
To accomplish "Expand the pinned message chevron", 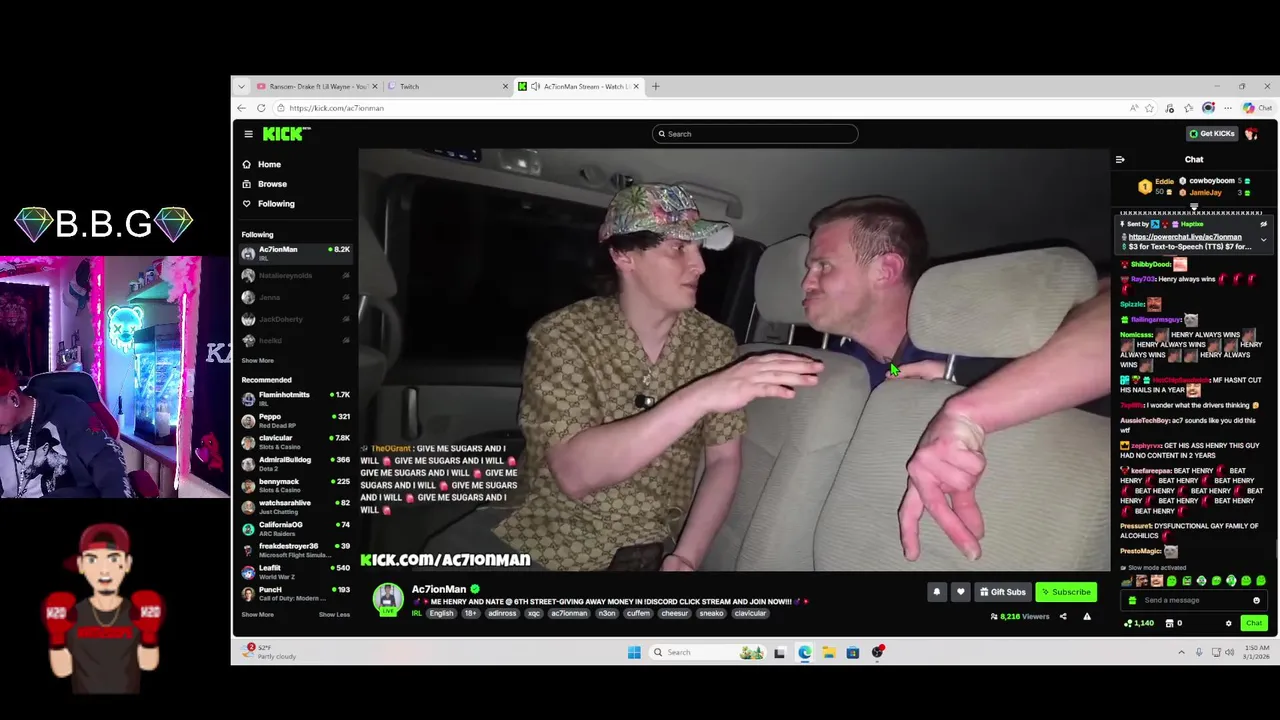I will tap(1263, 240).
